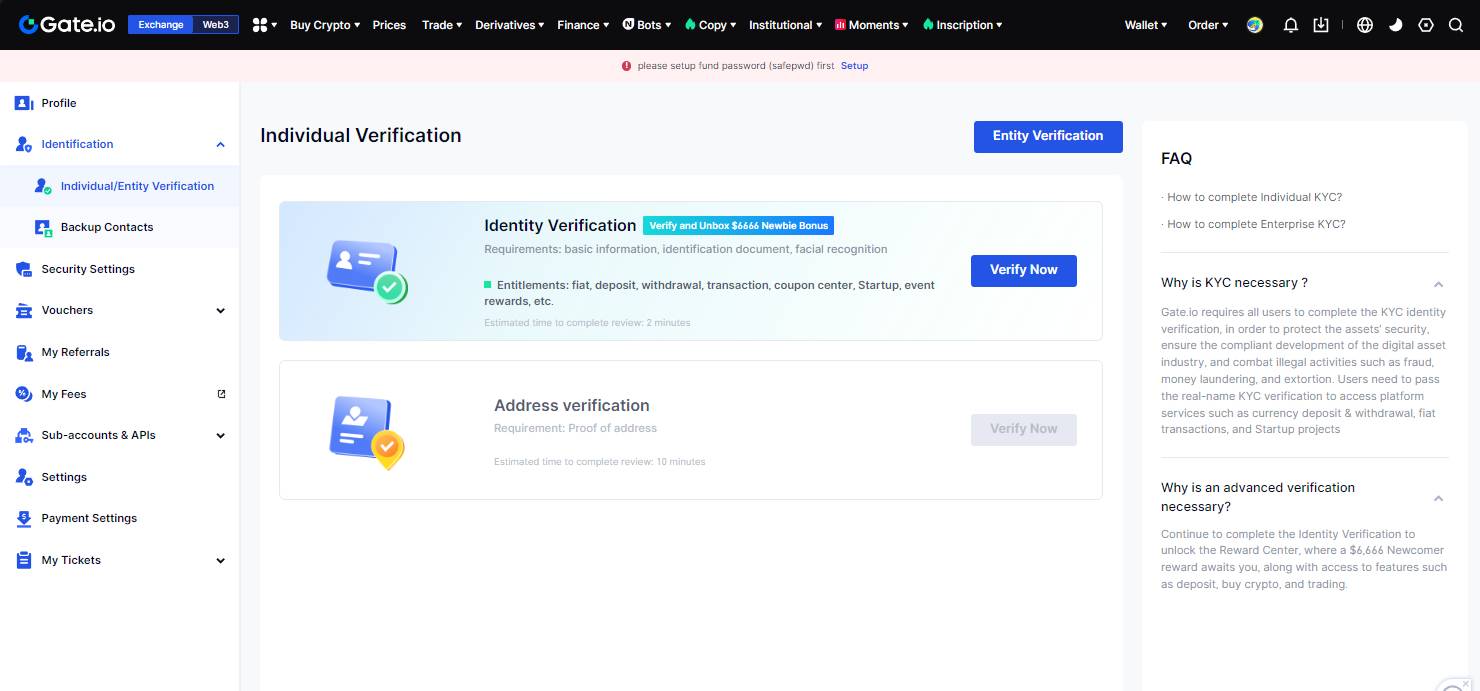Open Security Settings in sidebar

click(x=88, y=269)
